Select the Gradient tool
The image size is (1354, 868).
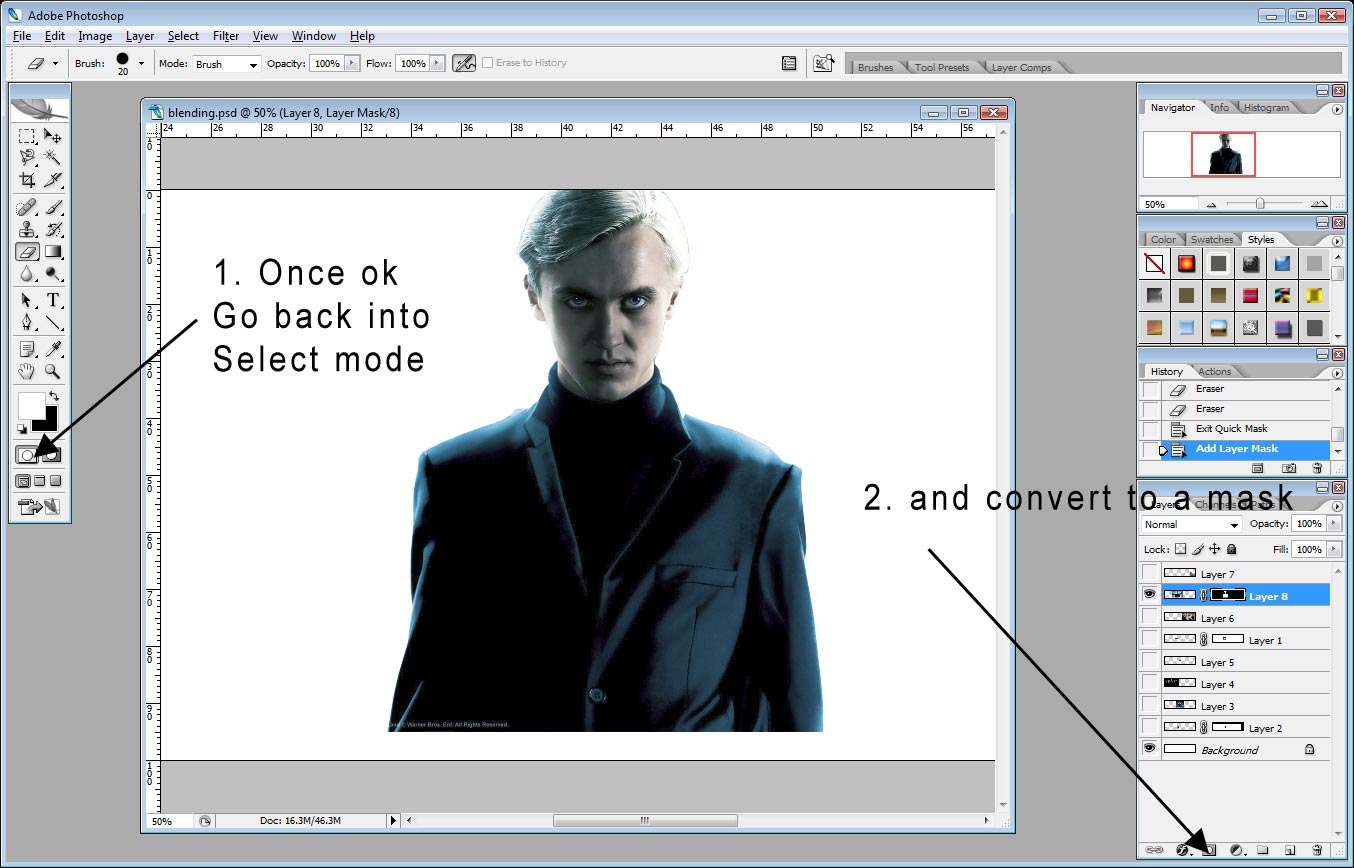(53, 252)
